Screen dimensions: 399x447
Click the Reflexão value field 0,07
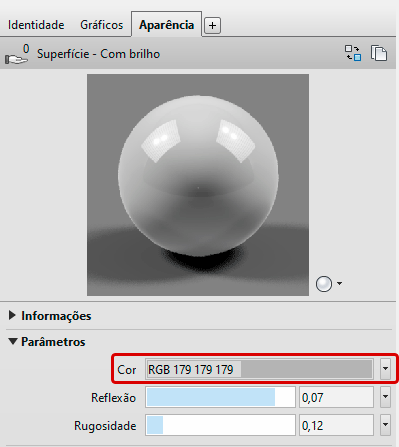(x=336, y=397)
